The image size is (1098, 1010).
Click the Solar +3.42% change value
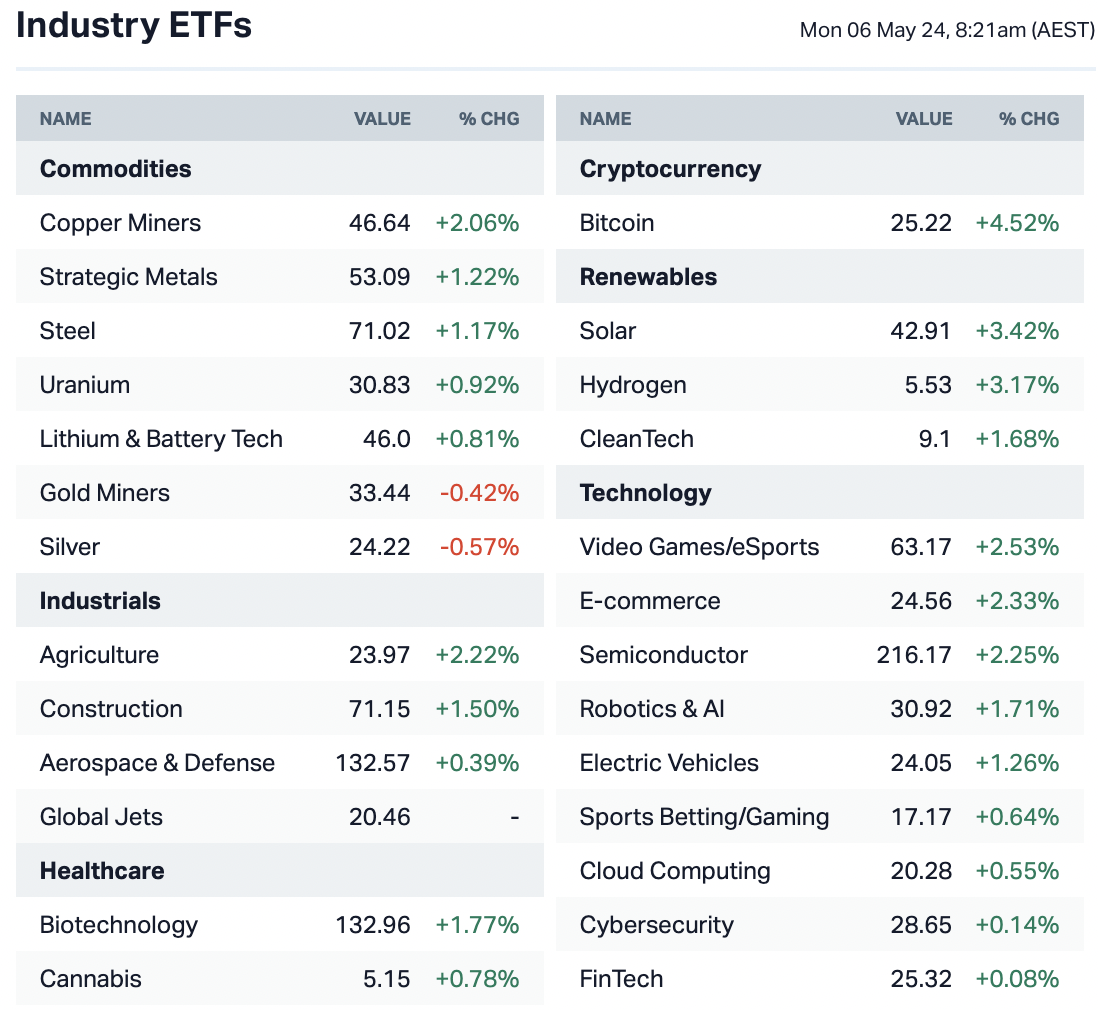(1017, 331)
